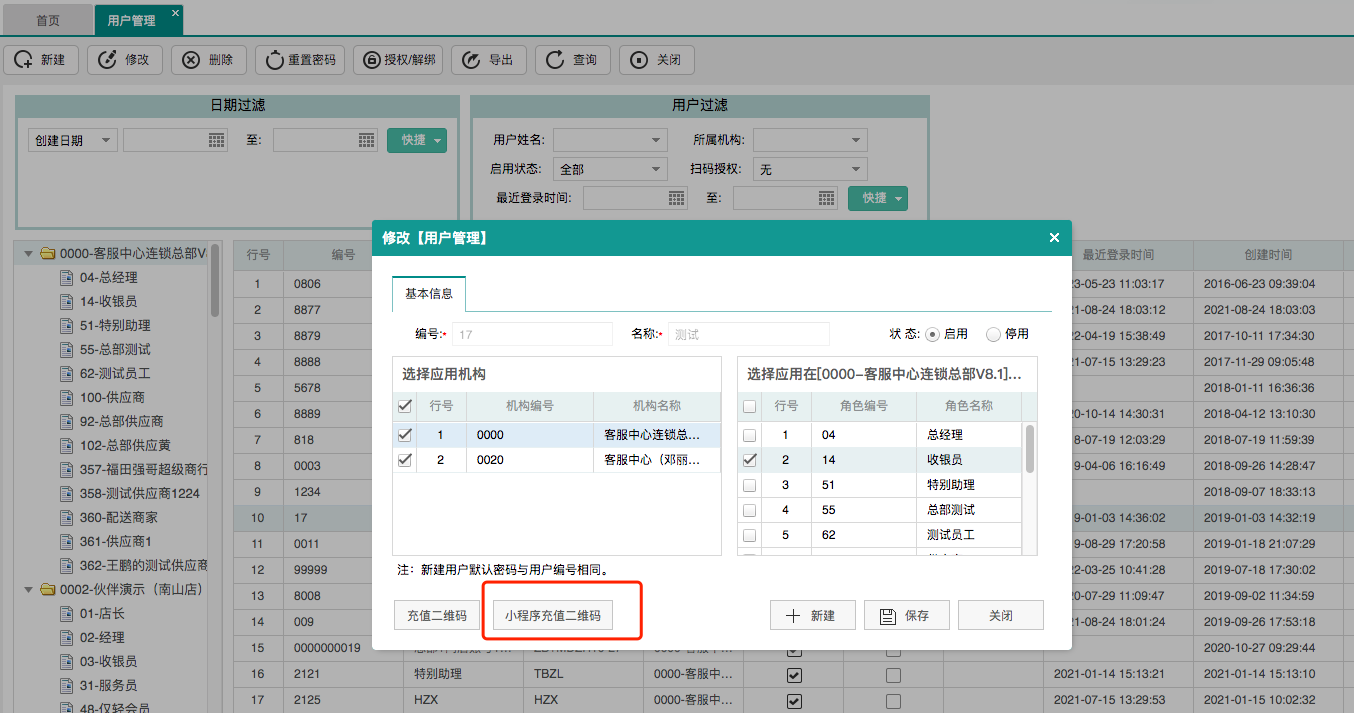Click the 新建 toolbar icon
The height and width of the screenshot is (713, 1354).
tap(24, 60)
